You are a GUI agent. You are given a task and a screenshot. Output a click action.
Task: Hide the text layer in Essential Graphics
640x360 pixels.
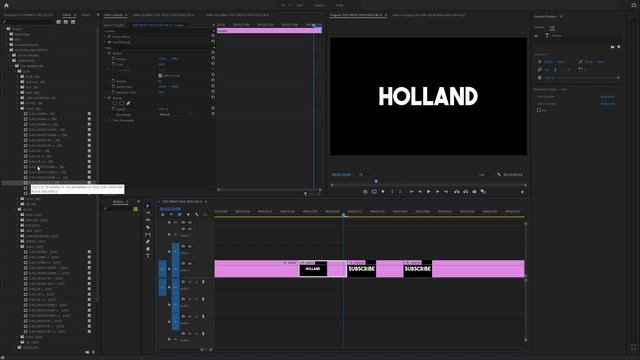click(x=536, y=36)
